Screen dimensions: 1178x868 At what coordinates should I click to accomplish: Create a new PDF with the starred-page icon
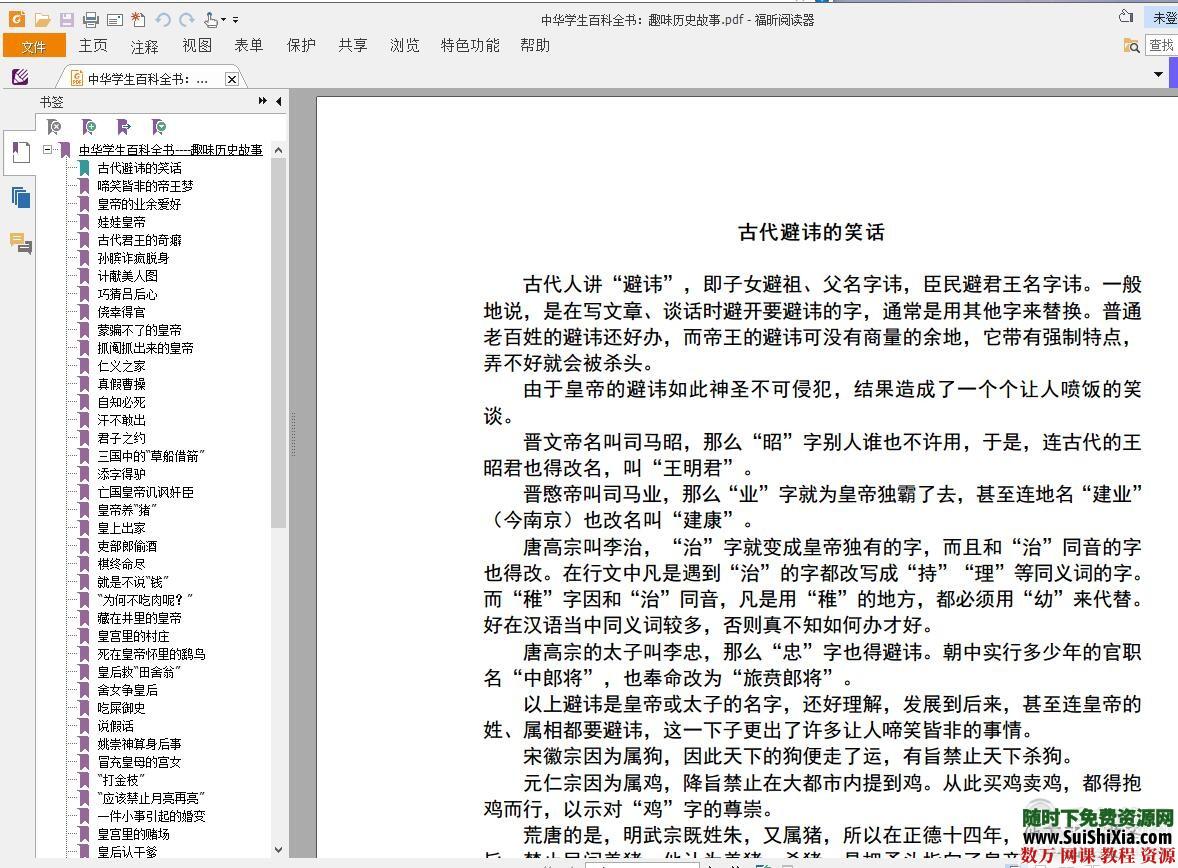click(x=137, y=19)
